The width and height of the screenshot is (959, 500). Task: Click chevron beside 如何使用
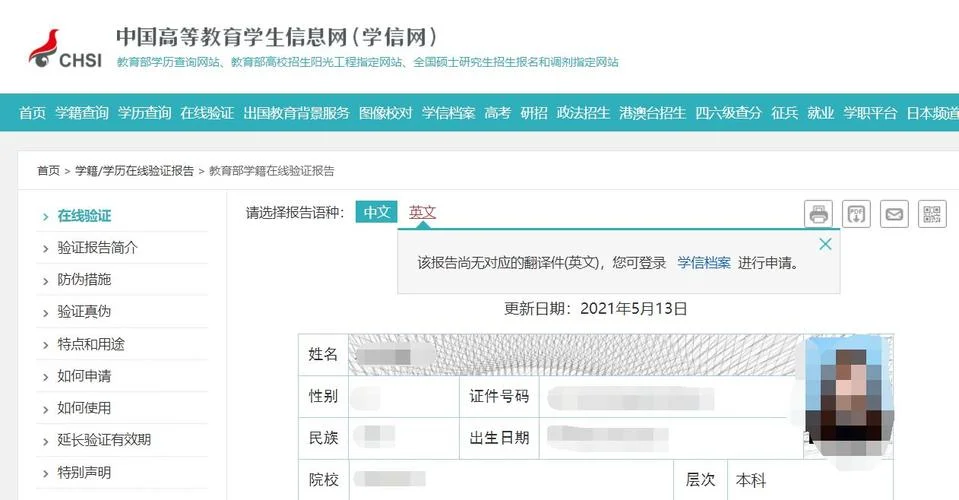click(x=45, y=409)
